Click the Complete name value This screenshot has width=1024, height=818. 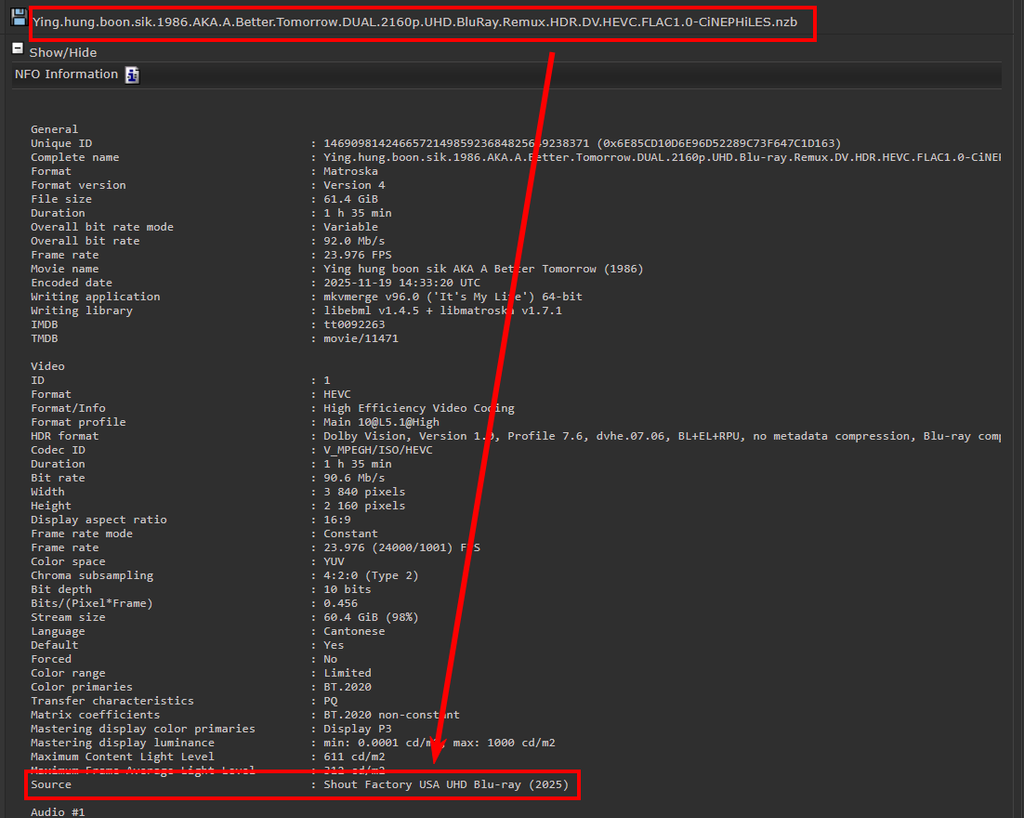click(662, 157)
